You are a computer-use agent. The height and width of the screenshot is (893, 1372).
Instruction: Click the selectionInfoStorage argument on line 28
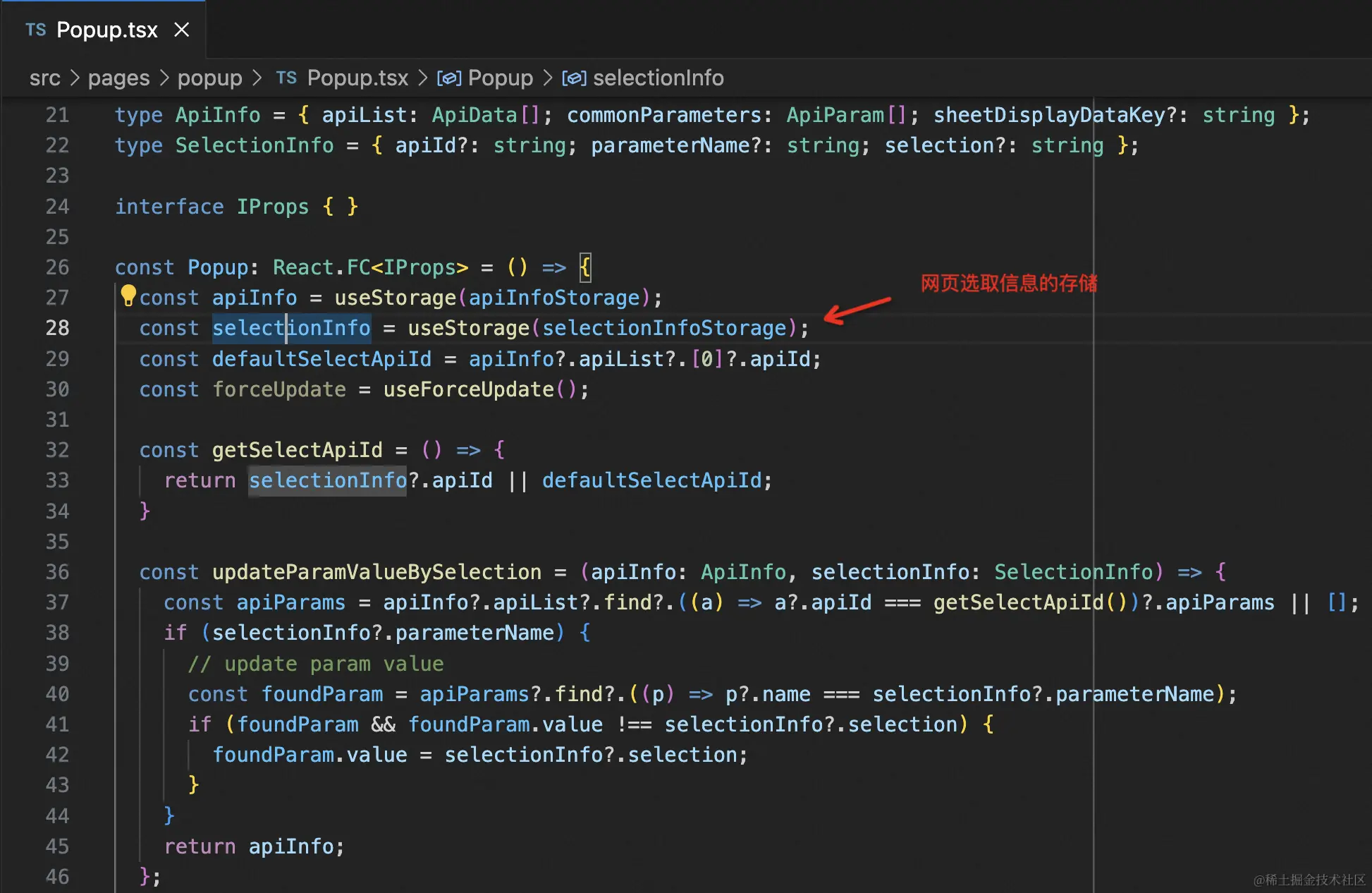tap(664, 328)
